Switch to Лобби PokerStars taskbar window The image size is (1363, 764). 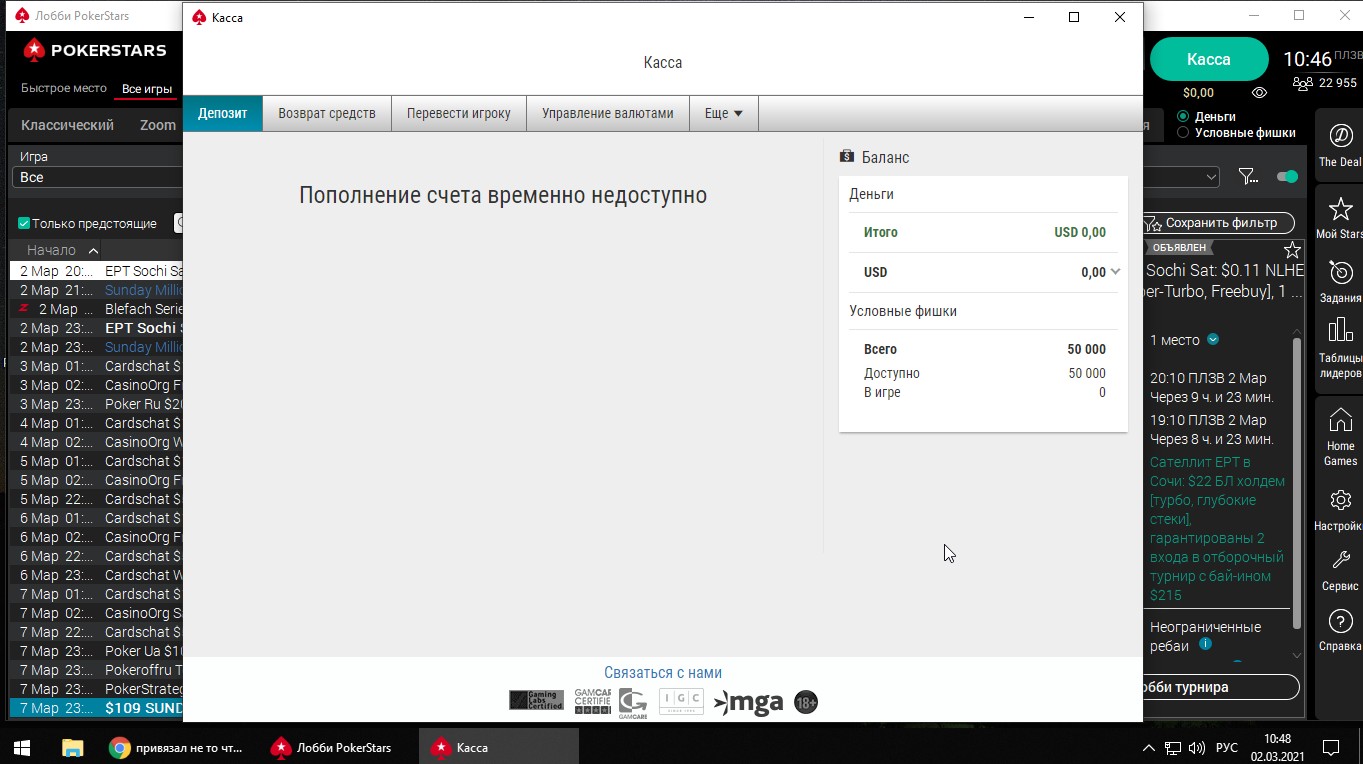pyautogui.click(x=333, y=747)
